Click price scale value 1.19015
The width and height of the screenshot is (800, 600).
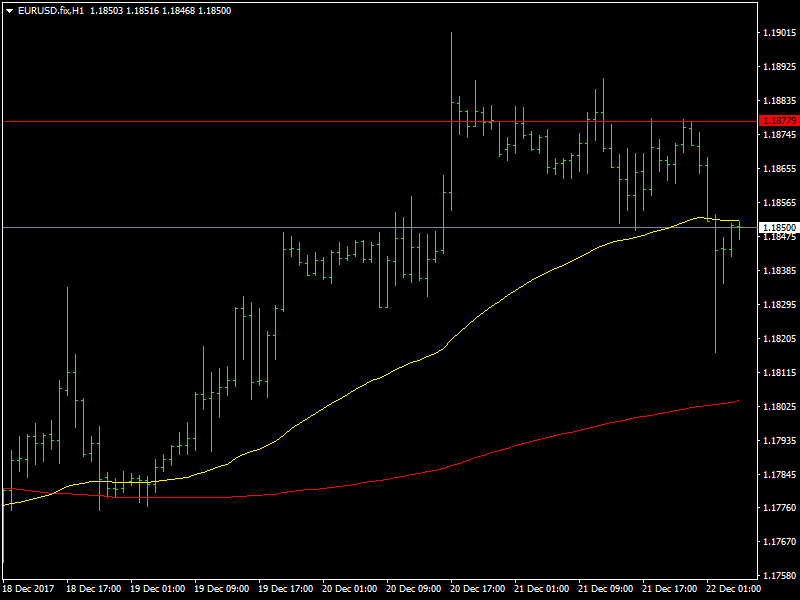pos(779,33)
